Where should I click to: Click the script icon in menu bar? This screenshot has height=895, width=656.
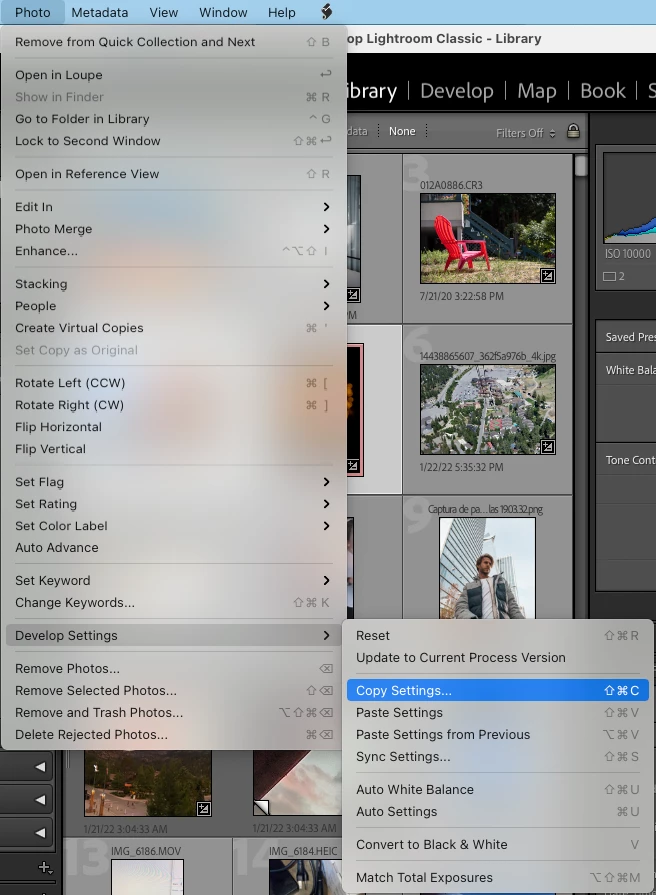point(327,11)
